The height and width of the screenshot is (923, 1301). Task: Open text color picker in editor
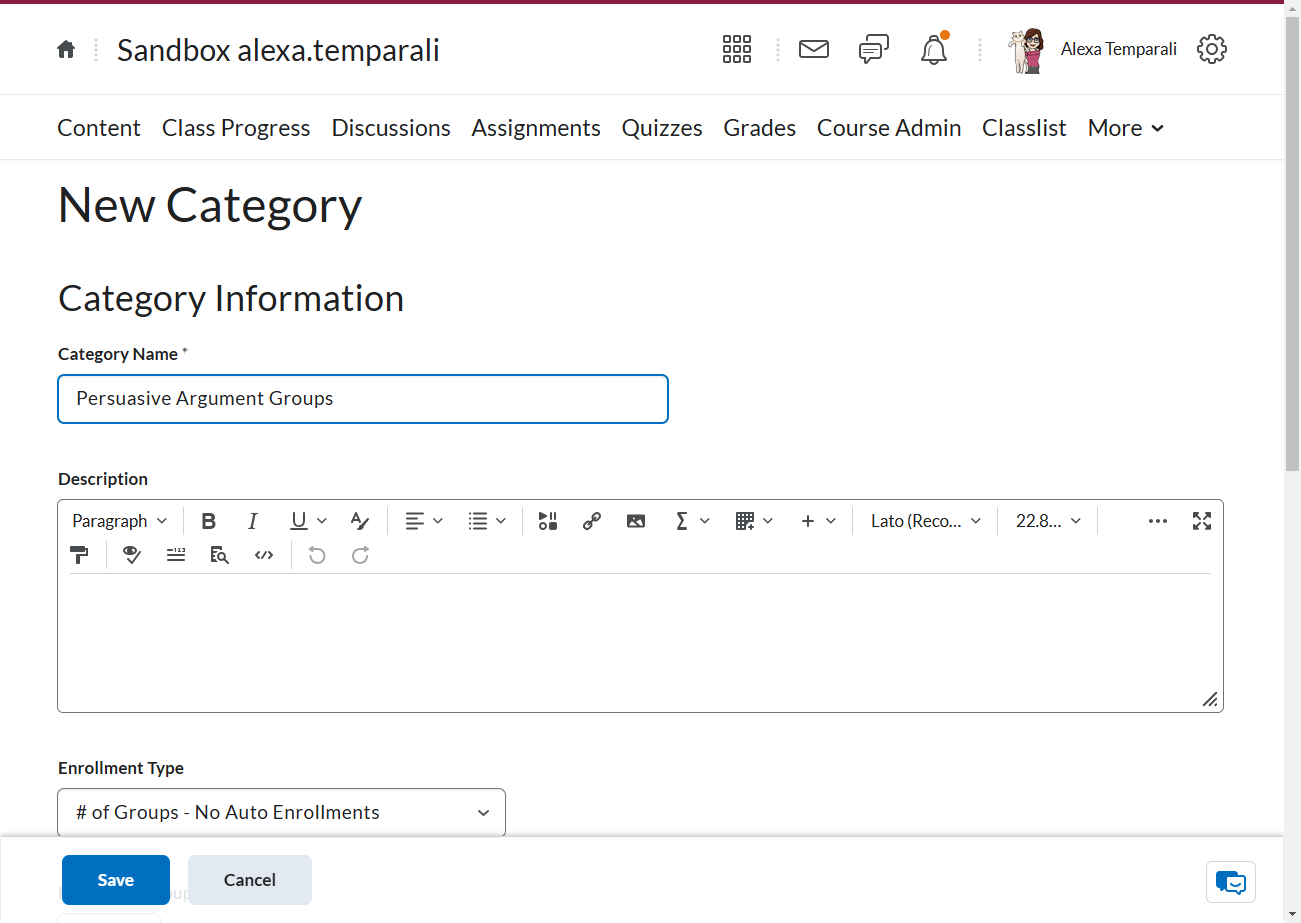click(x=360, y=521)
